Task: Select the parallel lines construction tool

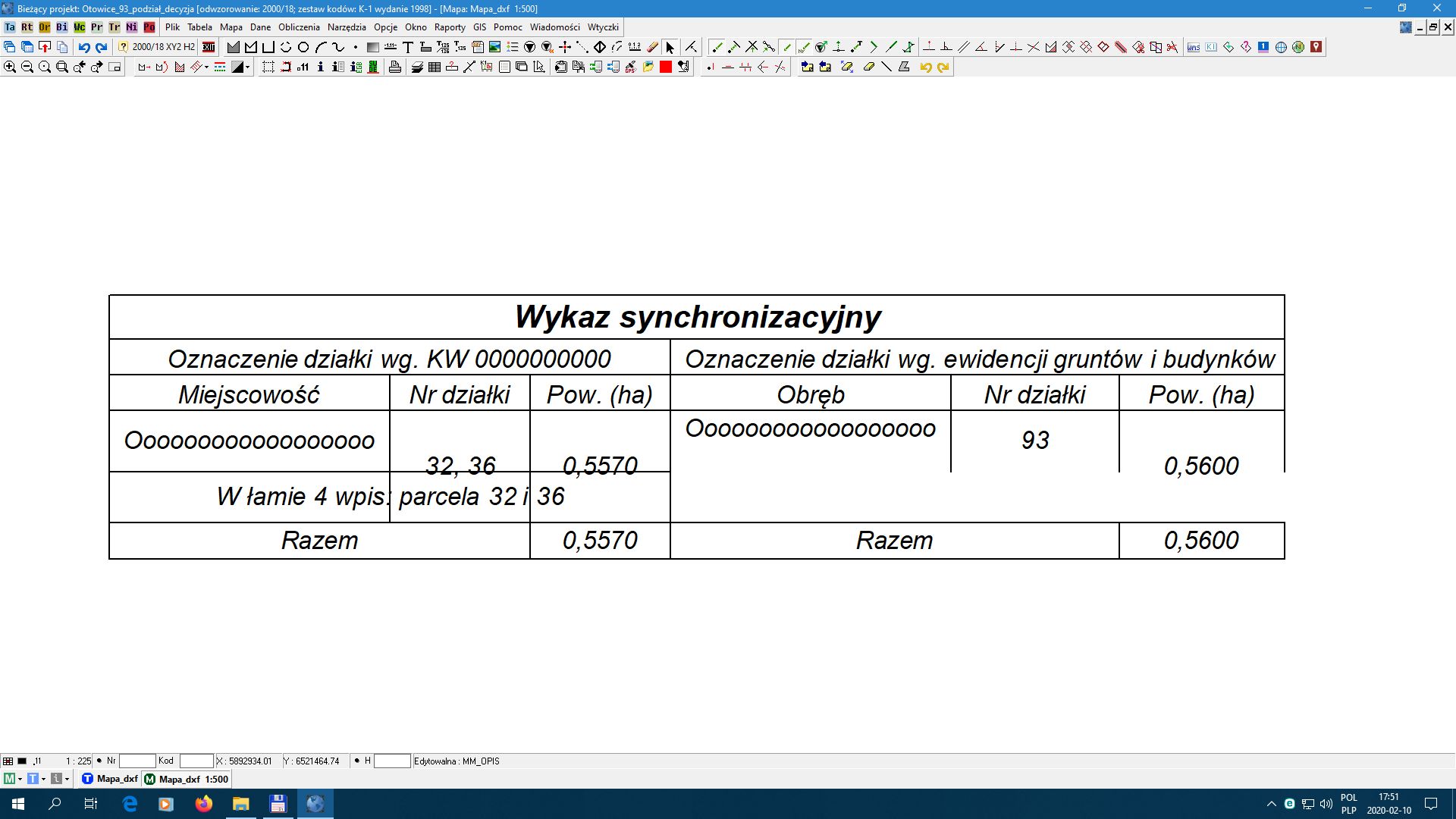Action: (x=964, y=47)
